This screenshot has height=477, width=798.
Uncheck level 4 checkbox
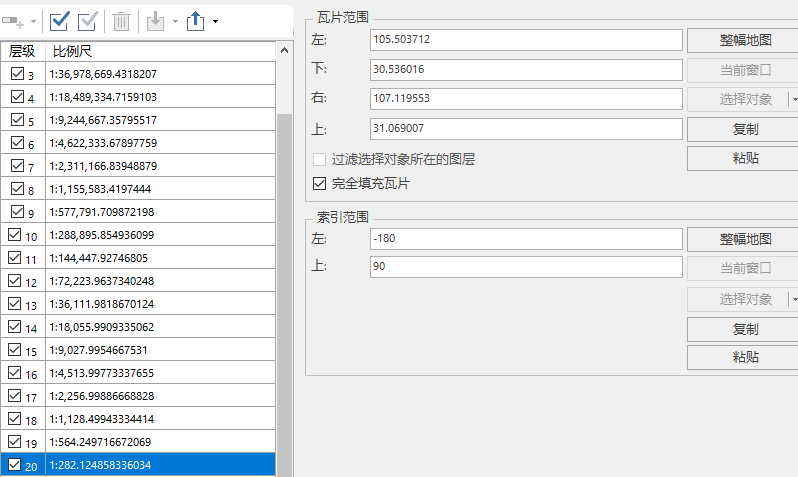coord(17,96)
